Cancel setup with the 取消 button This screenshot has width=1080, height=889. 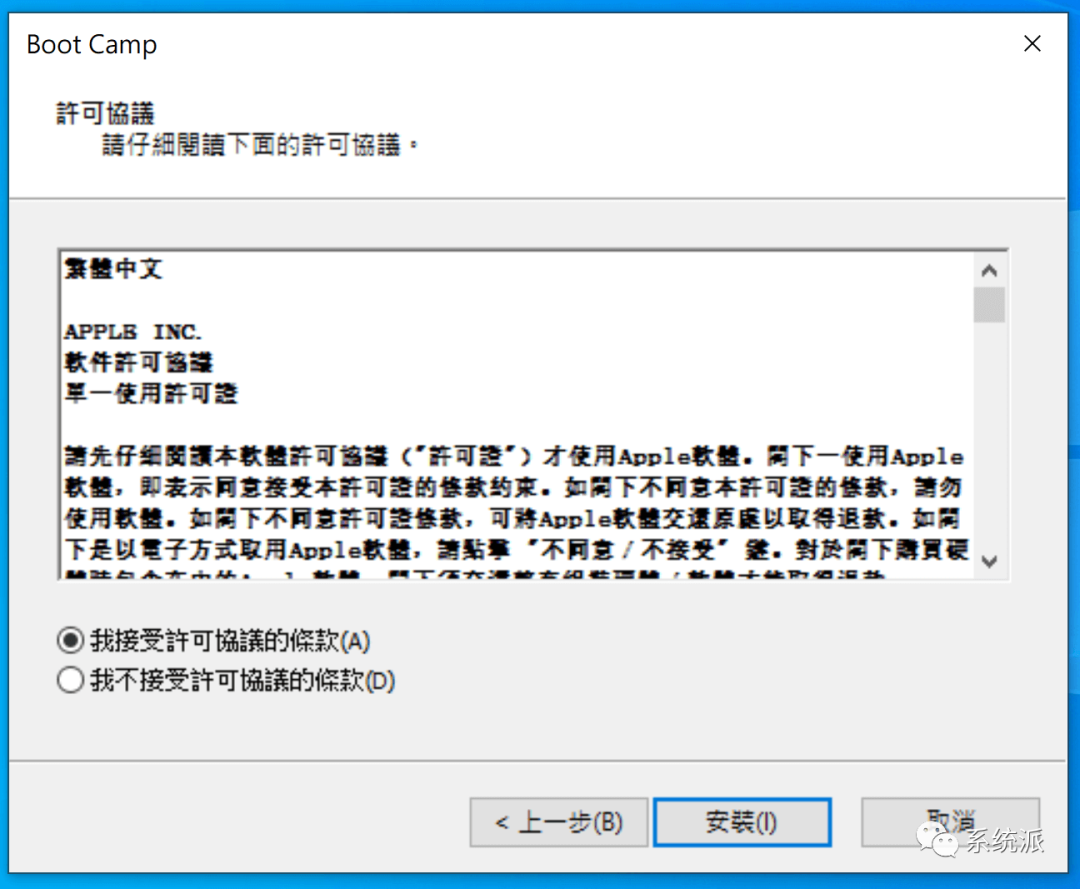coord(950,822)
